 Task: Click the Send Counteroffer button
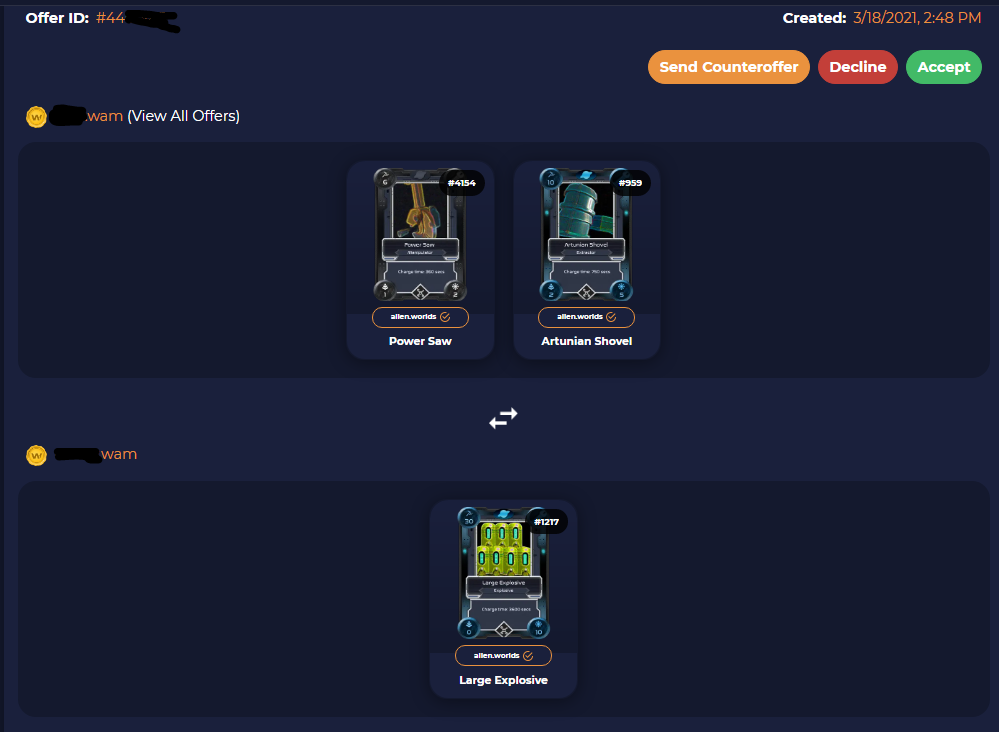[728, 67]
